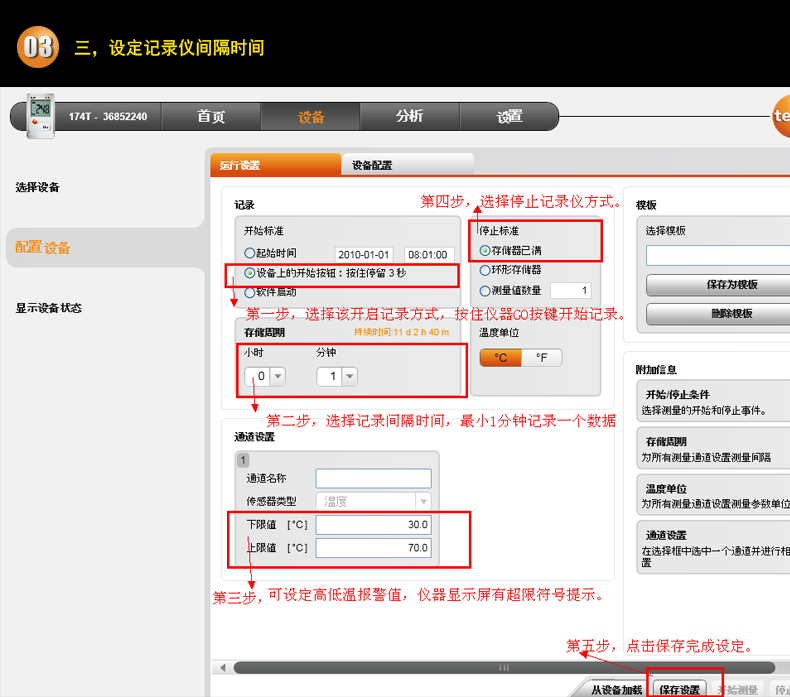Switch to the 设备配置 tab
This screenshot has height=697, width=790.
point(372,166)
